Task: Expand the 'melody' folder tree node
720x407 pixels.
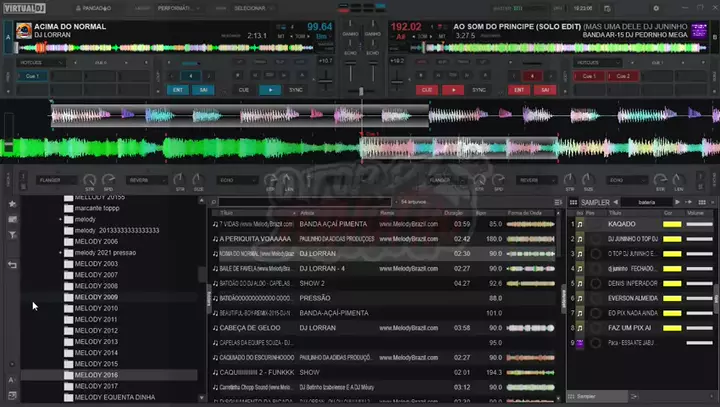Action: (60, 220)
